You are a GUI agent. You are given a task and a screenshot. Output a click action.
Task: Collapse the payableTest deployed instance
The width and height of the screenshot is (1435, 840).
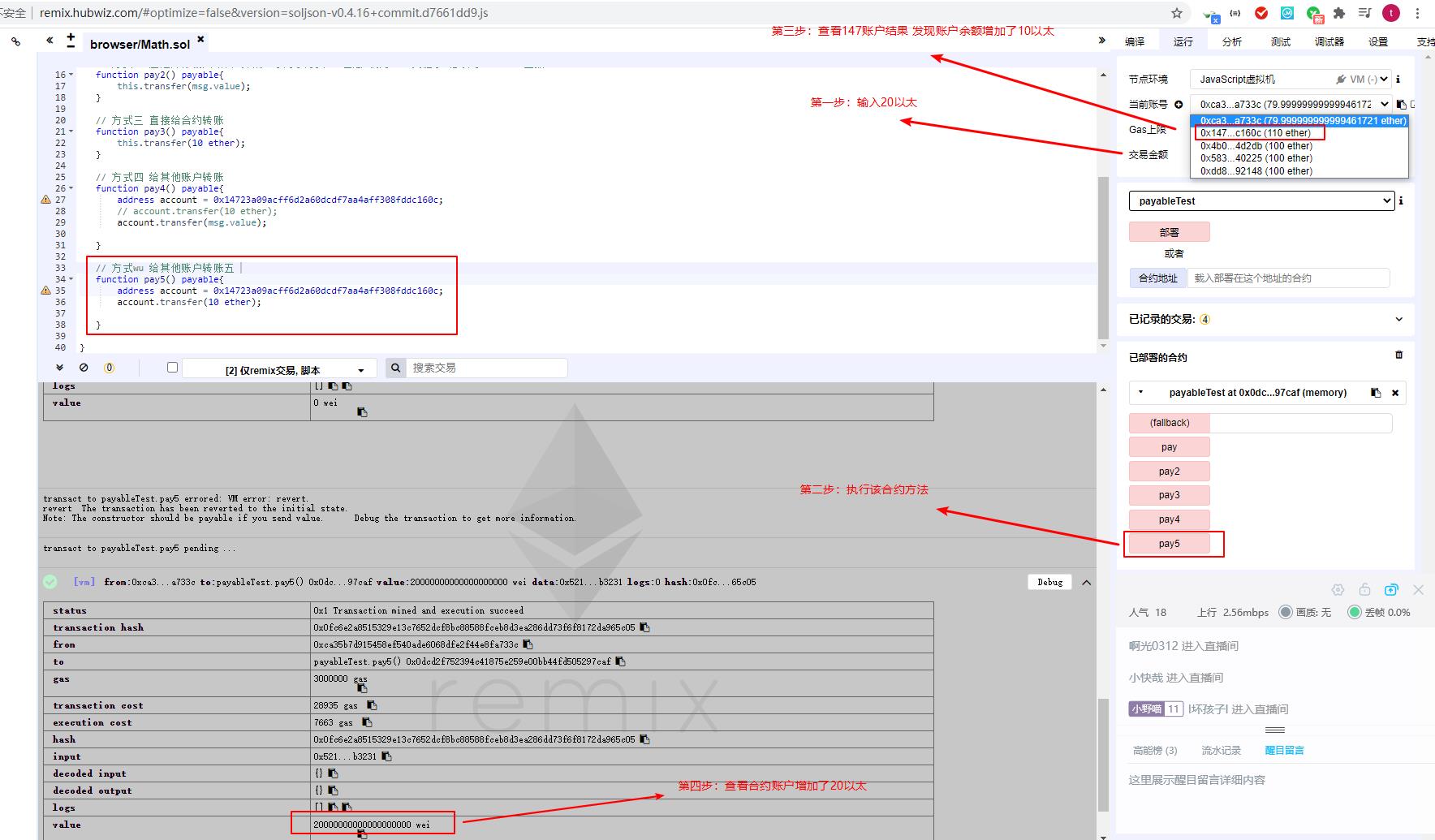point(1141,393)
